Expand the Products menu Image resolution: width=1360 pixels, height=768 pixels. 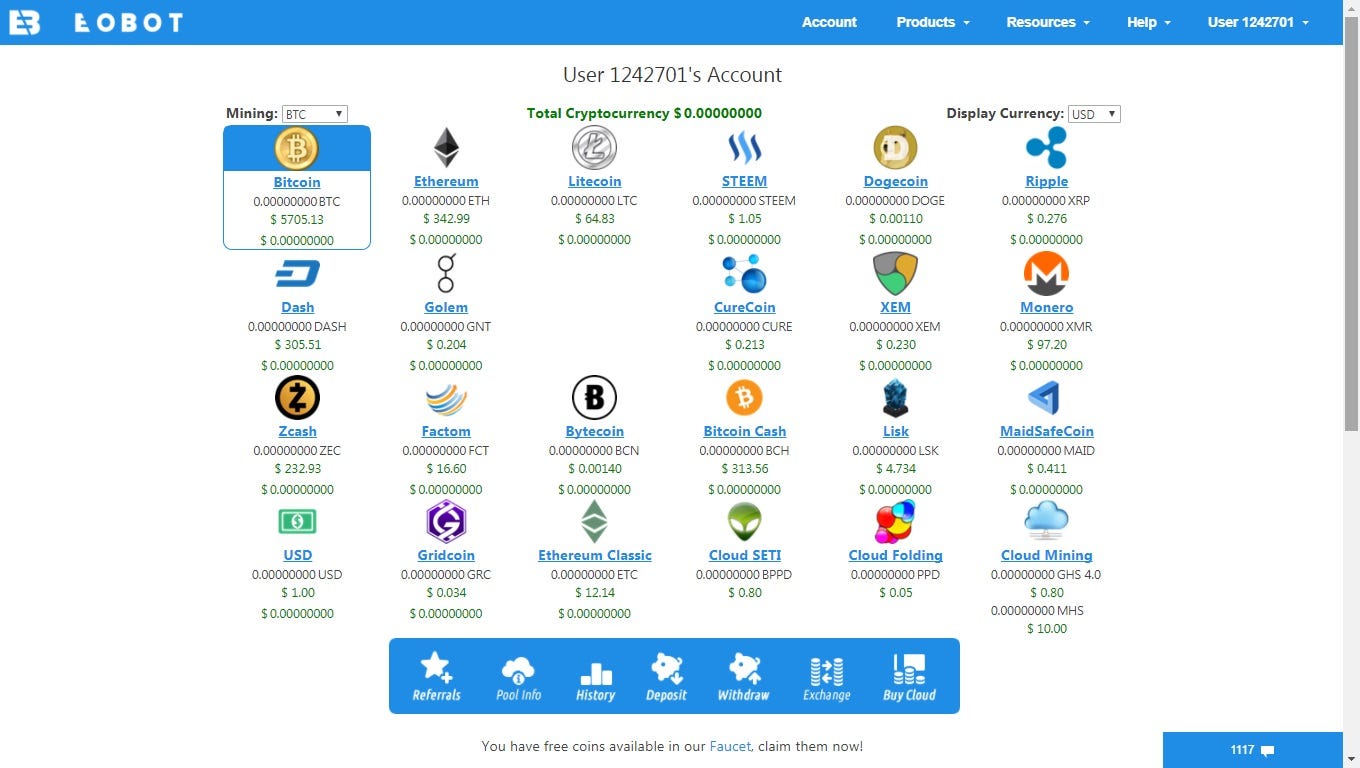933,22
